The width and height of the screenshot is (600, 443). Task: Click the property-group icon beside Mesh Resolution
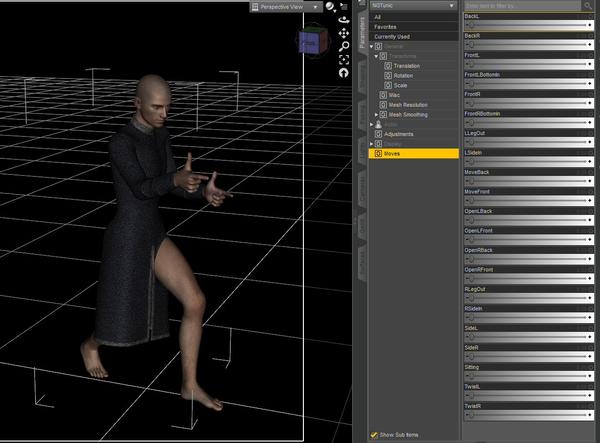click(383, 105)
